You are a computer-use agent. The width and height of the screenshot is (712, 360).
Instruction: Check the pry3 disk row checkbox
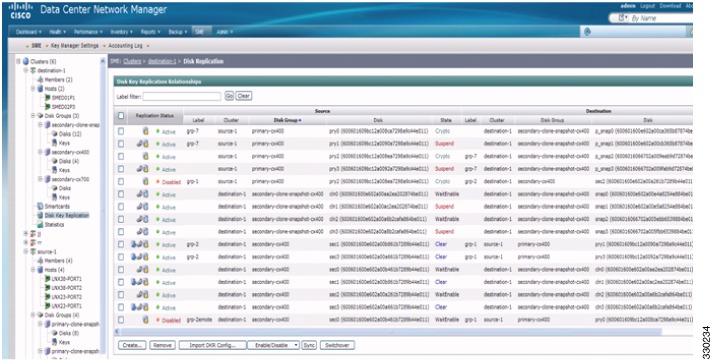(121, 169)
